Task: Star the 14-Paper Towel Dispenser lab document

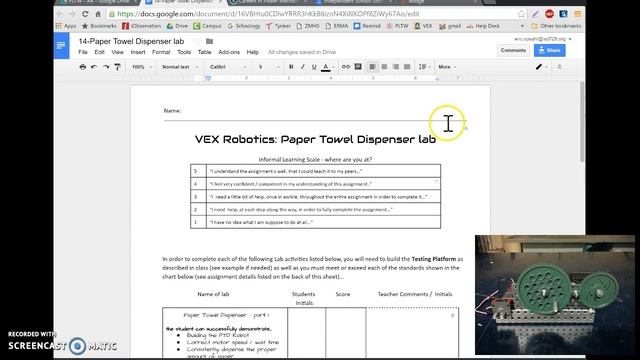Action: coord(198,41)
